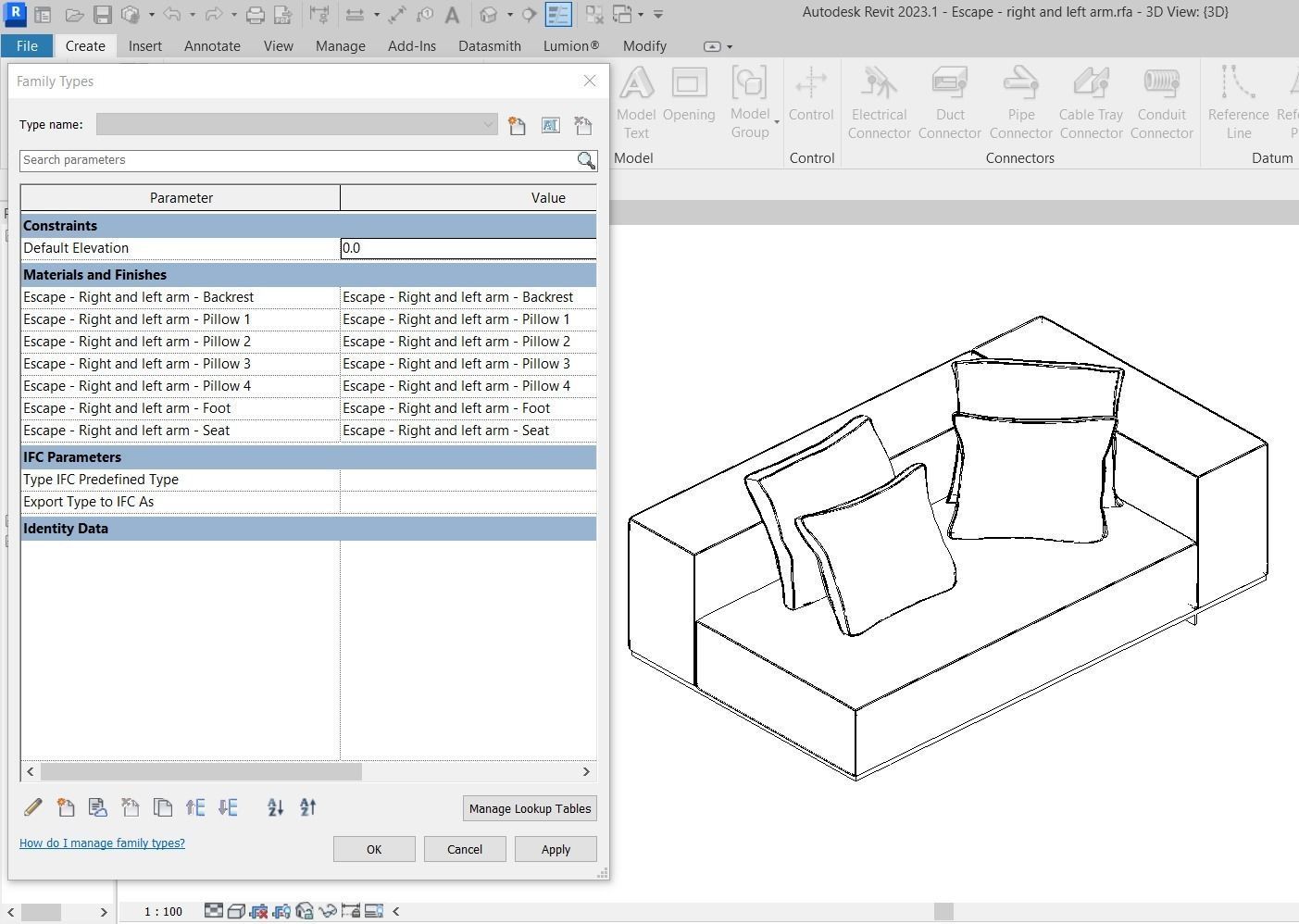Open the Customize Quick Access Toolbar dropdown
The width and height of the screenshot is (1299, 924).
click(658, 15)
